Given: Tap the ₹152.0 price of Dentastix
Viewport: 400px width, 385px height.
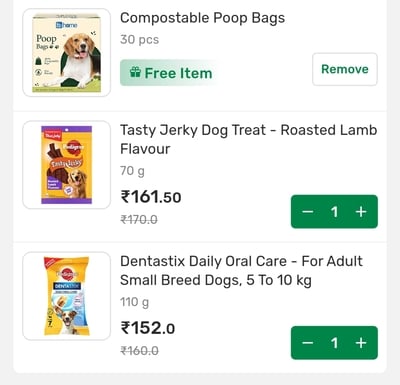Looking at the screenshot, I should [148, 328].
